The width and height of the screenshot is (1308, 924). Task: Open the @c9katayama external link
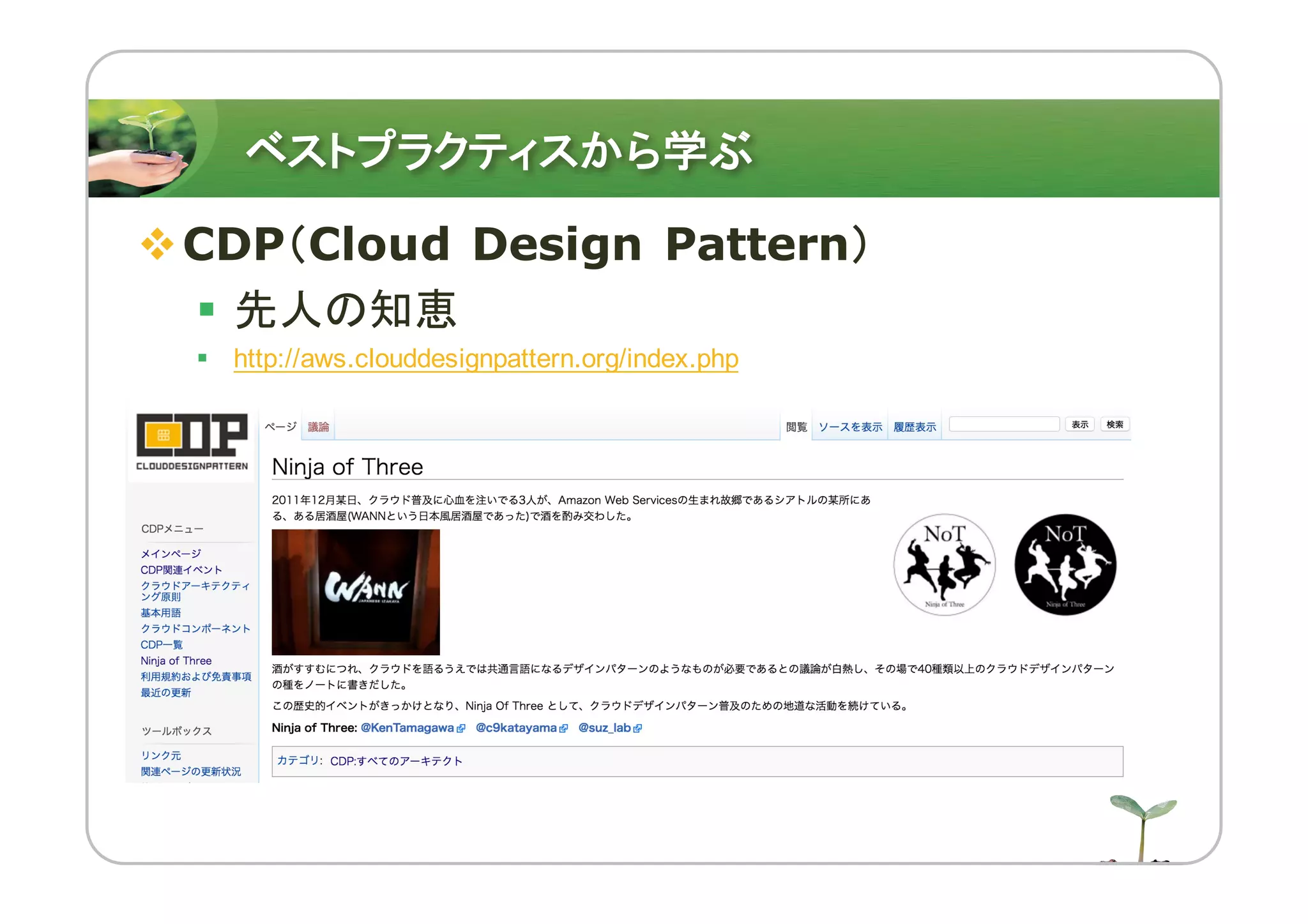coord(516,728)
